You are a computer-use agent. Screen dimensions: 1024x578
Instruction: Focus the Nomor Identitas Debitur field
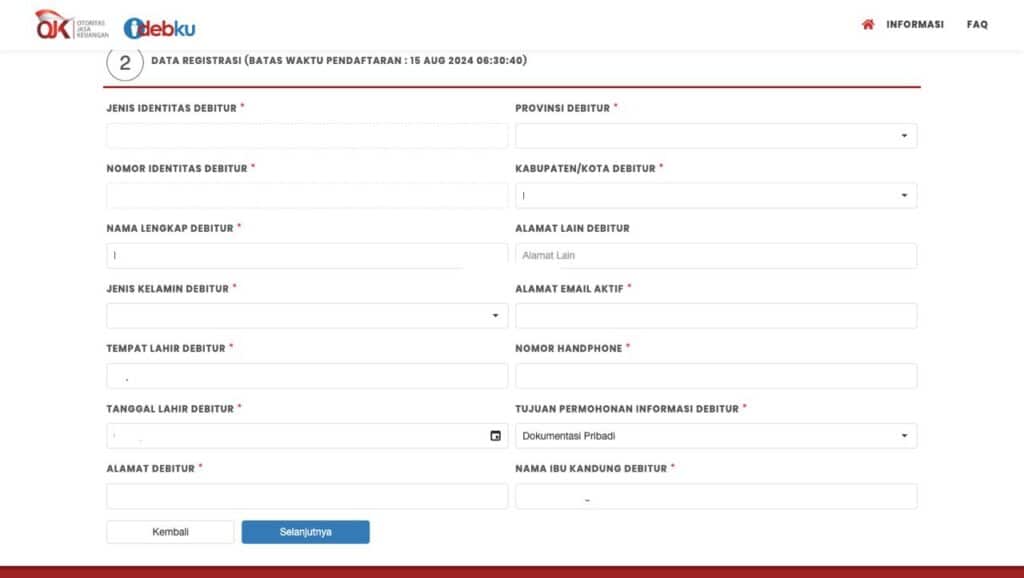point(307,195)
